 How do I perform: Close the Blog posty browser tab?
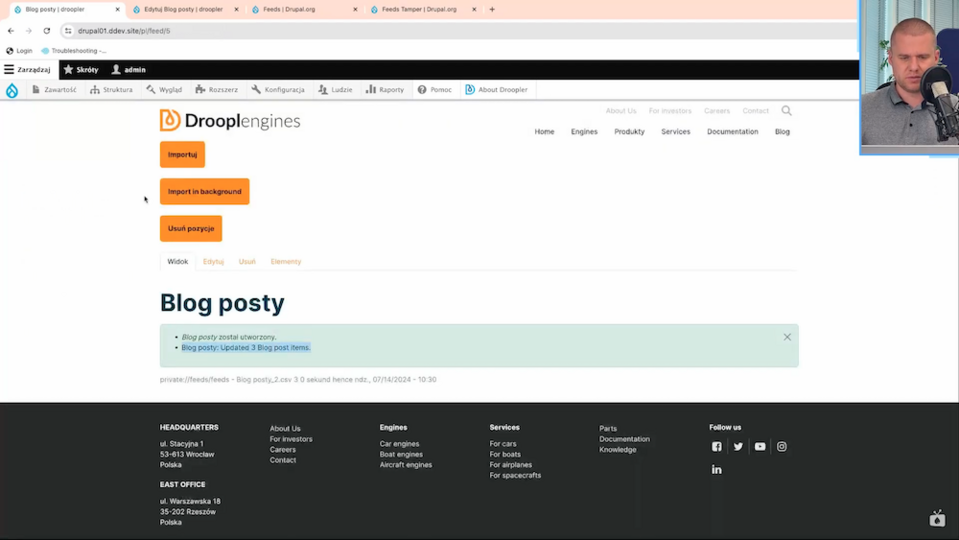pyautogui.click(x=117, y=9)
